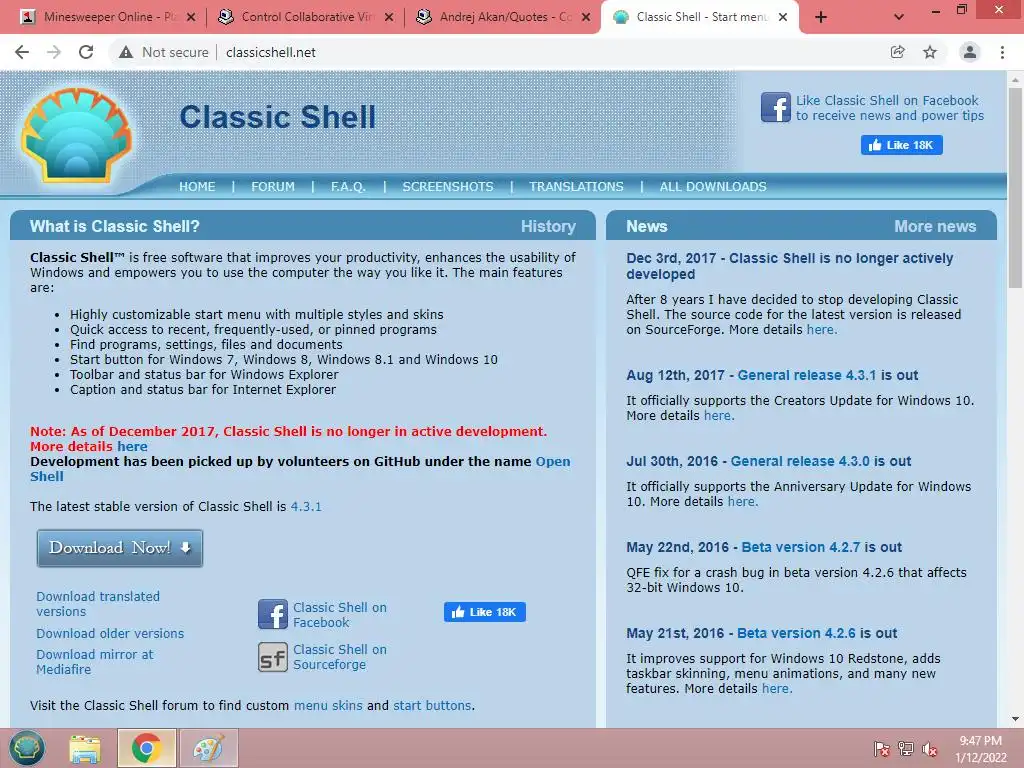1024x768 pixels.
Task: Open the Chrome profile avatar icon
Action: 970,52
